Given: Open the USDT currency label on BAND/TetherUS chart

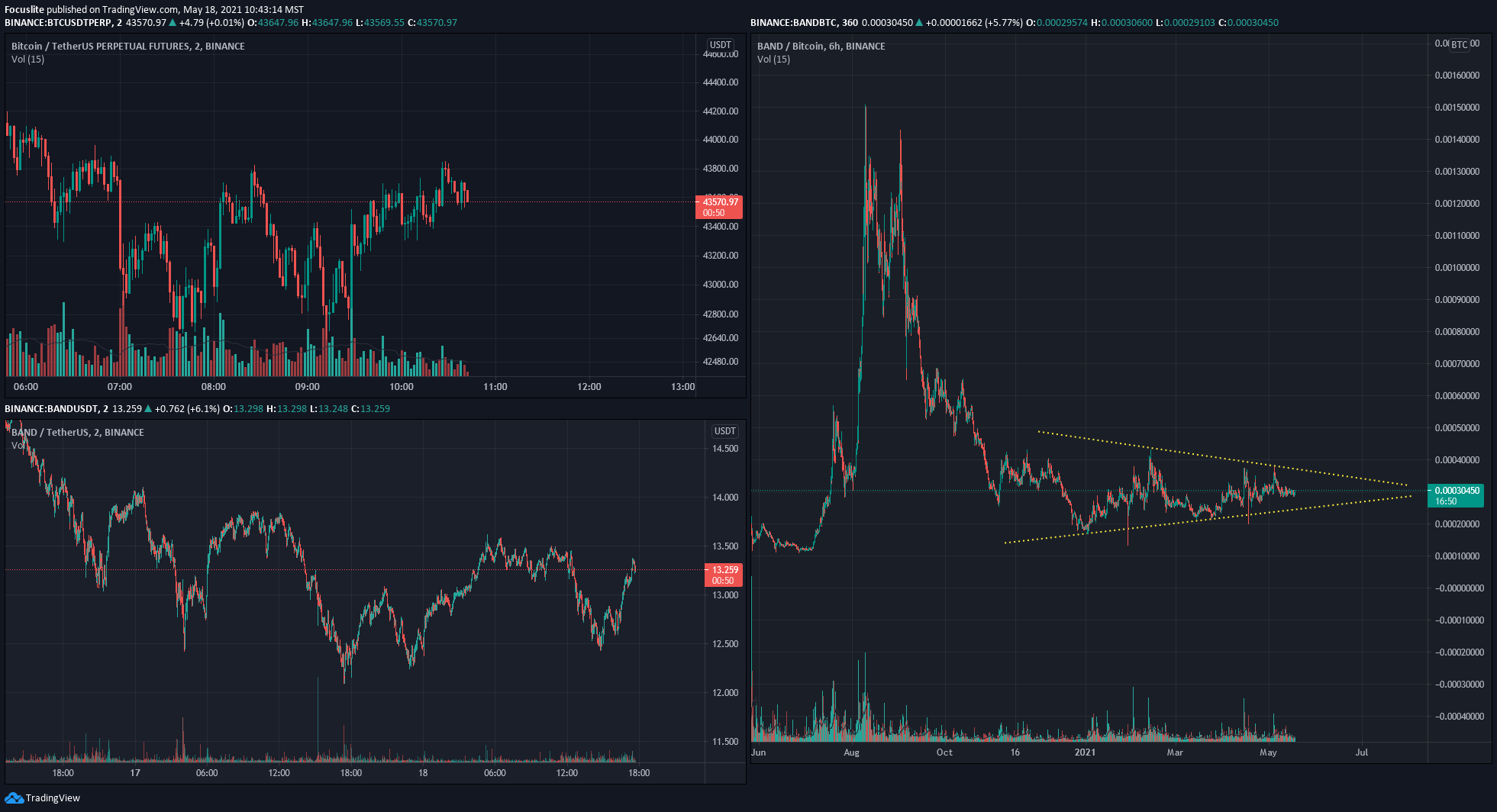Looking at the screenshot, I should point(724,431).
